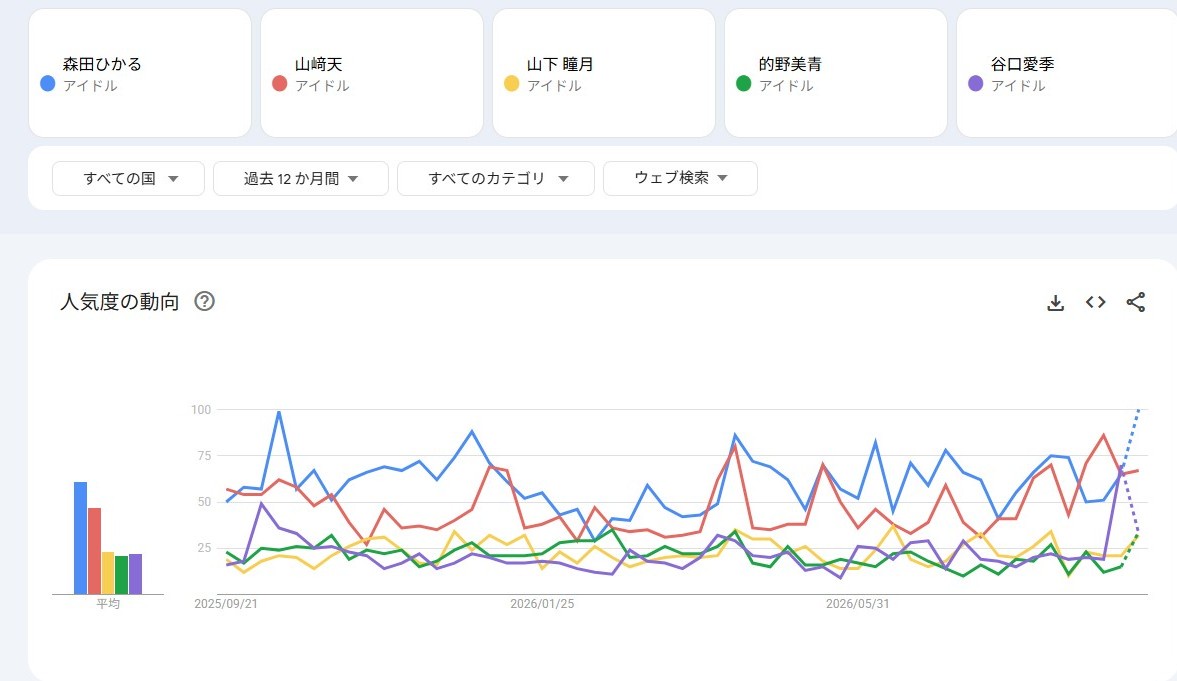Image resolution: width=1177 pixels, height=681 pixels.
Task: Click the blue dot for 森田ひかる
Action: [x=47, y=83]
